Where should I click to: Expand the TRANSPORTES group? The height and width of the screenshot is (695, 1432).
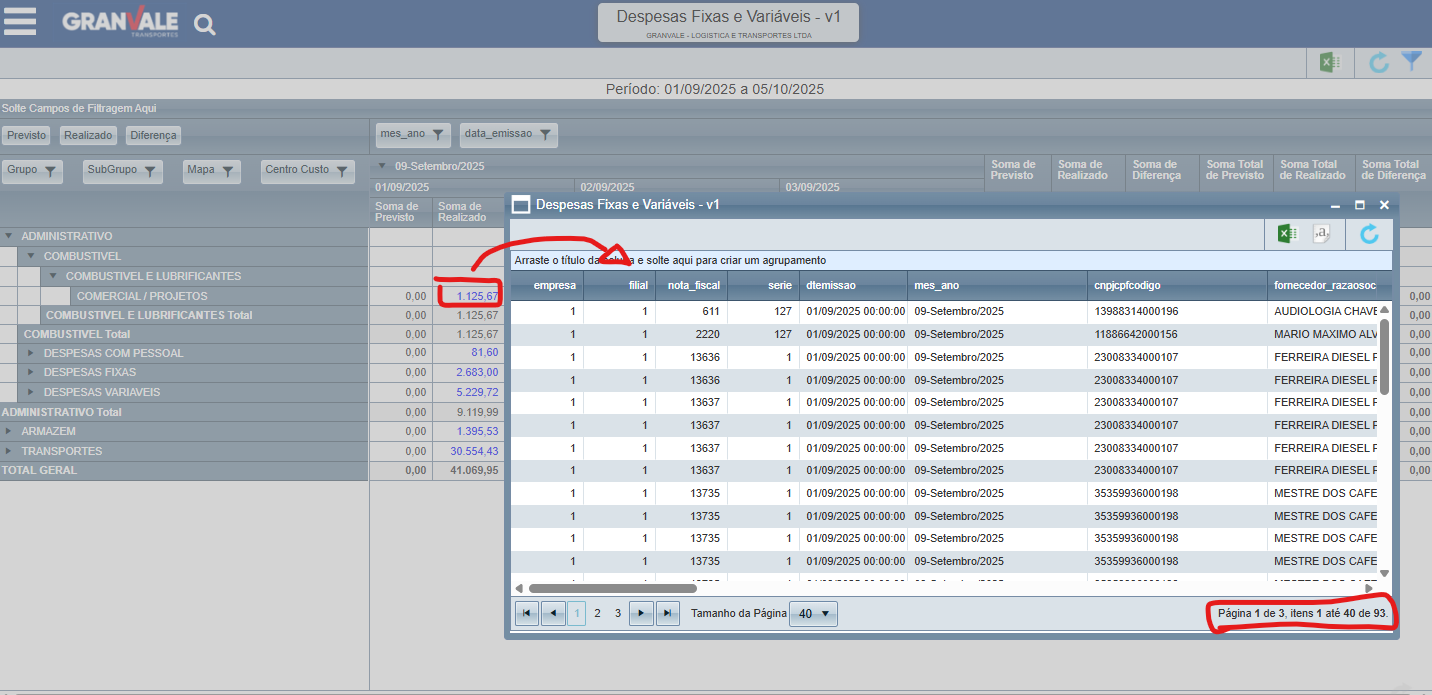[x=9, y=451]
